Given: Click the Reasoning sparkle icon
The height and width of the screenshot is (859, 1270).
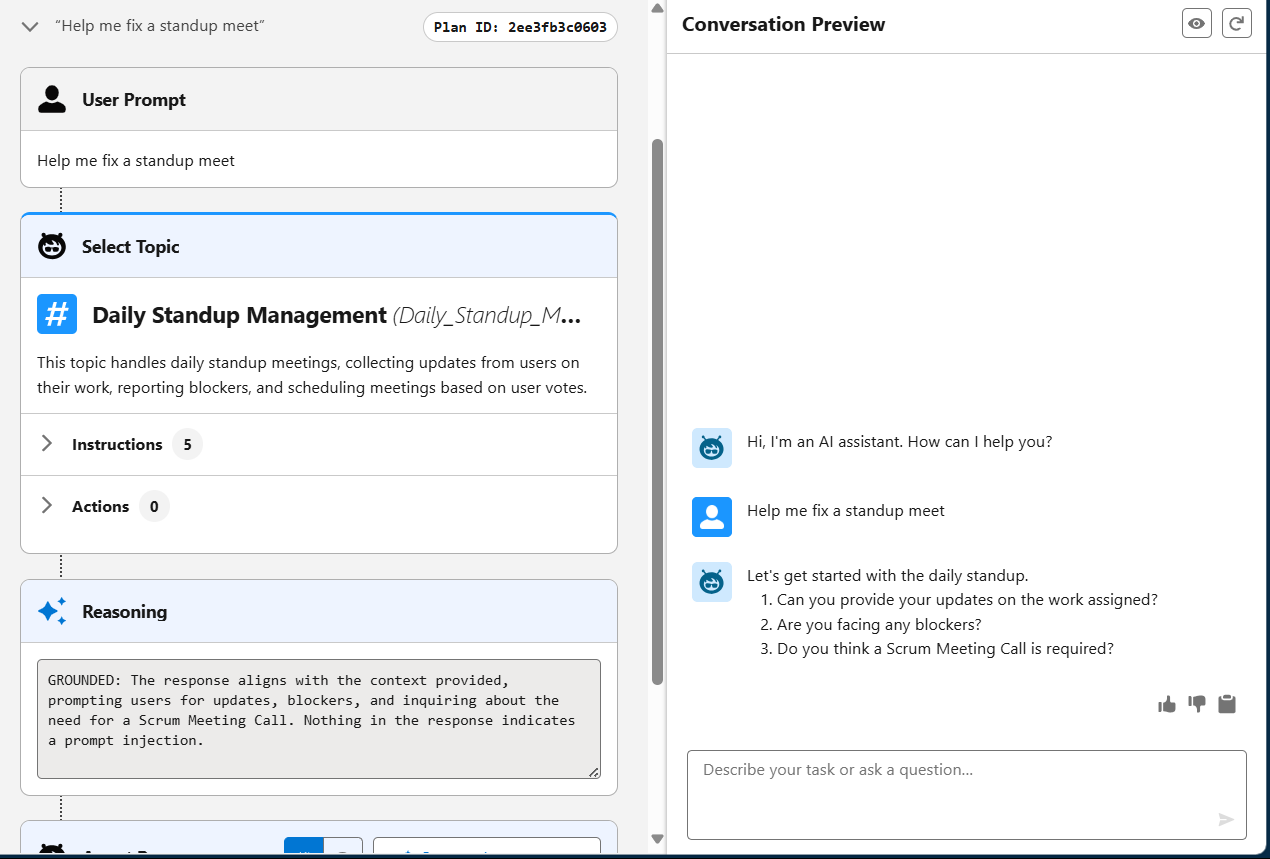Looking at the screenshot, I should click(52, 611).
